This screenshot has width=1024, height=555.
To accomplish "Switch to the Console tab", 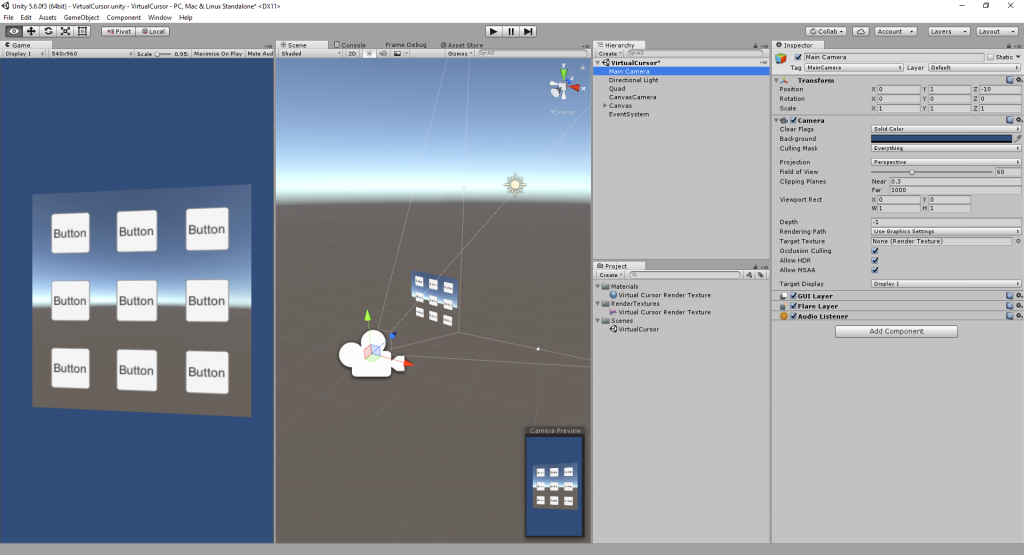I will pos(353,45).
